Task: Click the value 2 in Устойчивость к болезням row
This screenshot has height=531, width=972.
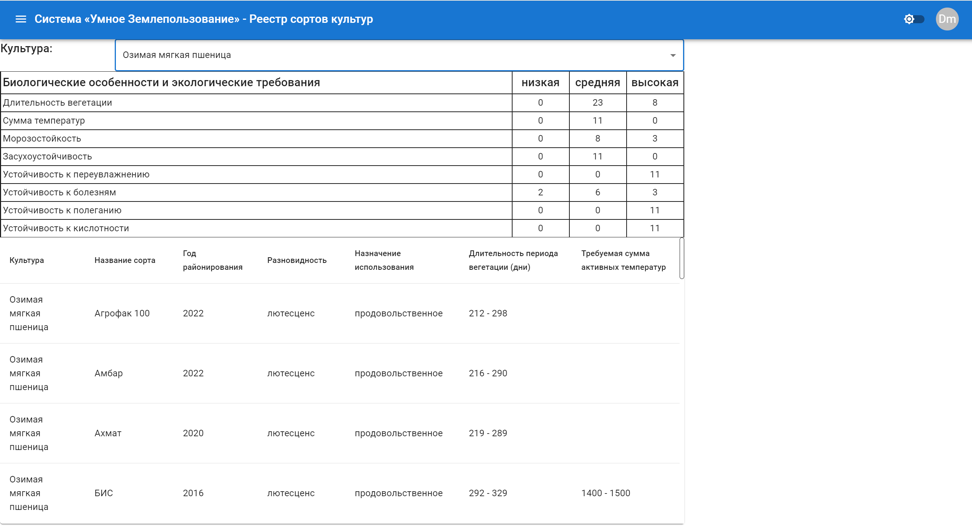Action: click(x=541, y=193)
